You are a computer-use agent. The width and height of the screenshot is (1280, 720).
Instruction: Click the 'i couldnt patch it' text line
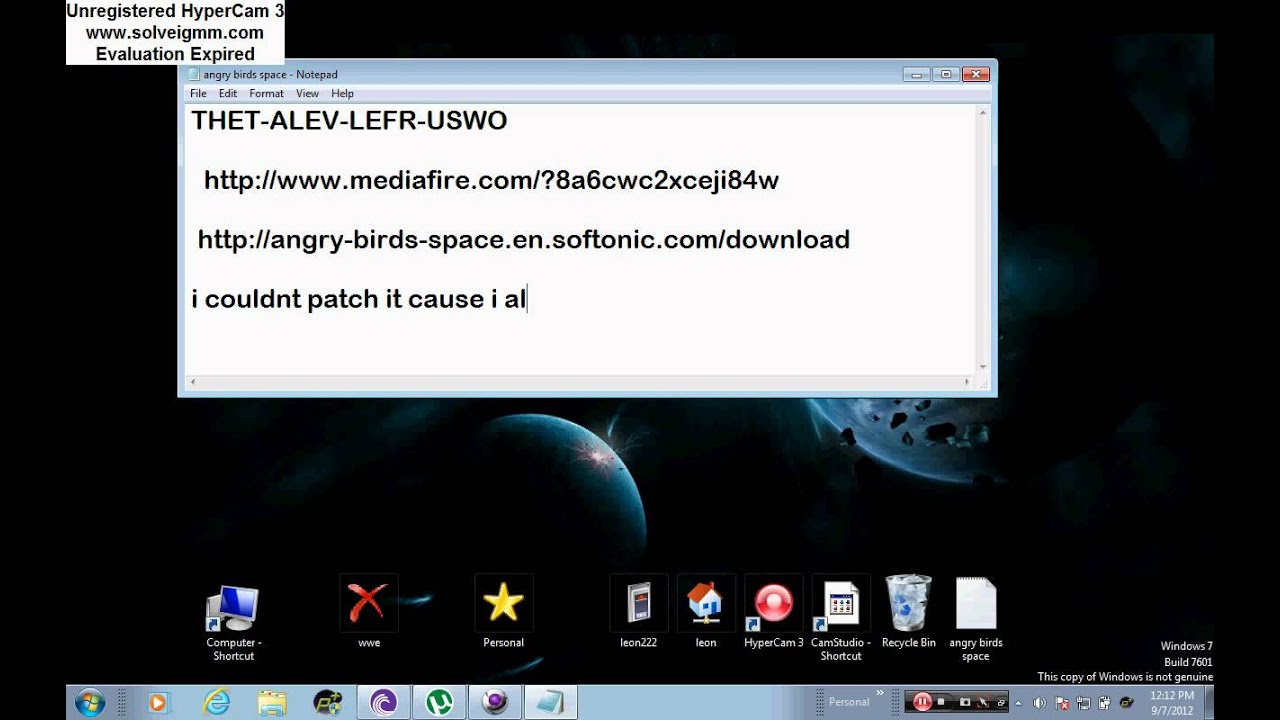[358, 298]
